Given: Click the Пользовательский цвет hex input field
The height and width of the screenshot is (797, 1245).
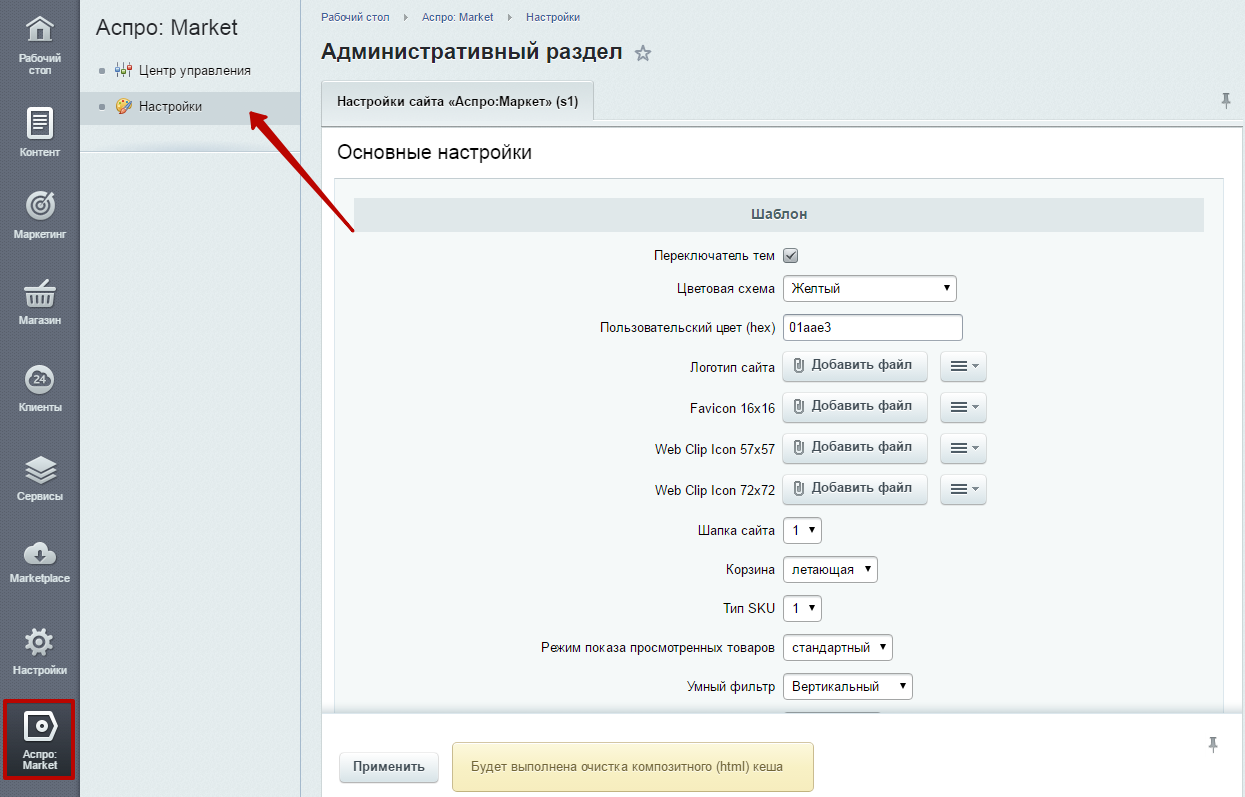Looking at the screenshot, I should pyautogui.click(x=872, y=328).
